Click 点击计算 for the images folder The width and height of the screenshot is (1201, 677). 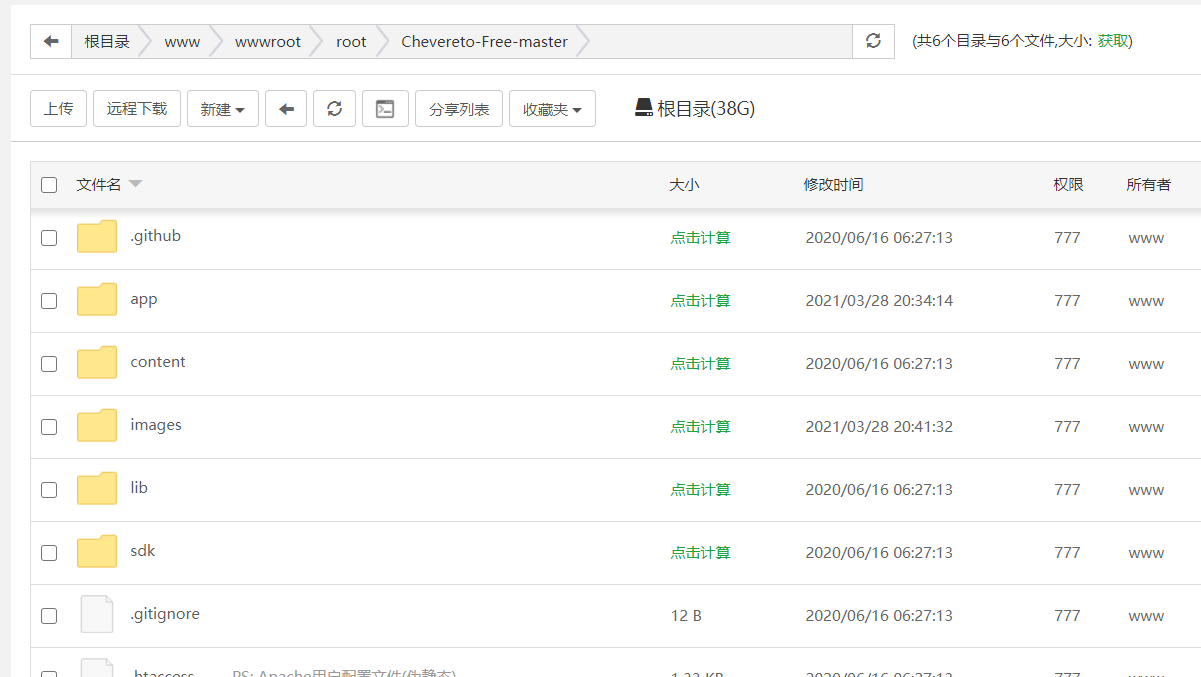coord(700,427)
